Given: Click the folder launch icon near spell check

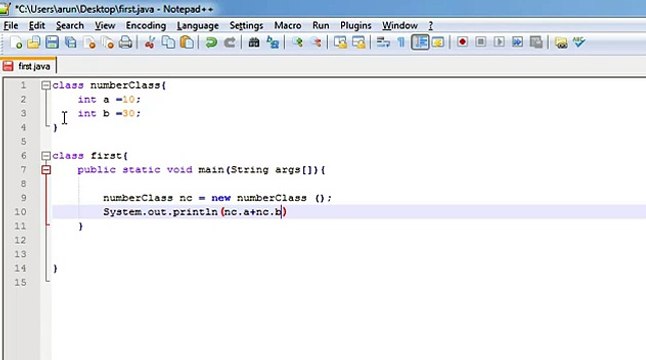Looking at the screenshot, I should [561, 42].
